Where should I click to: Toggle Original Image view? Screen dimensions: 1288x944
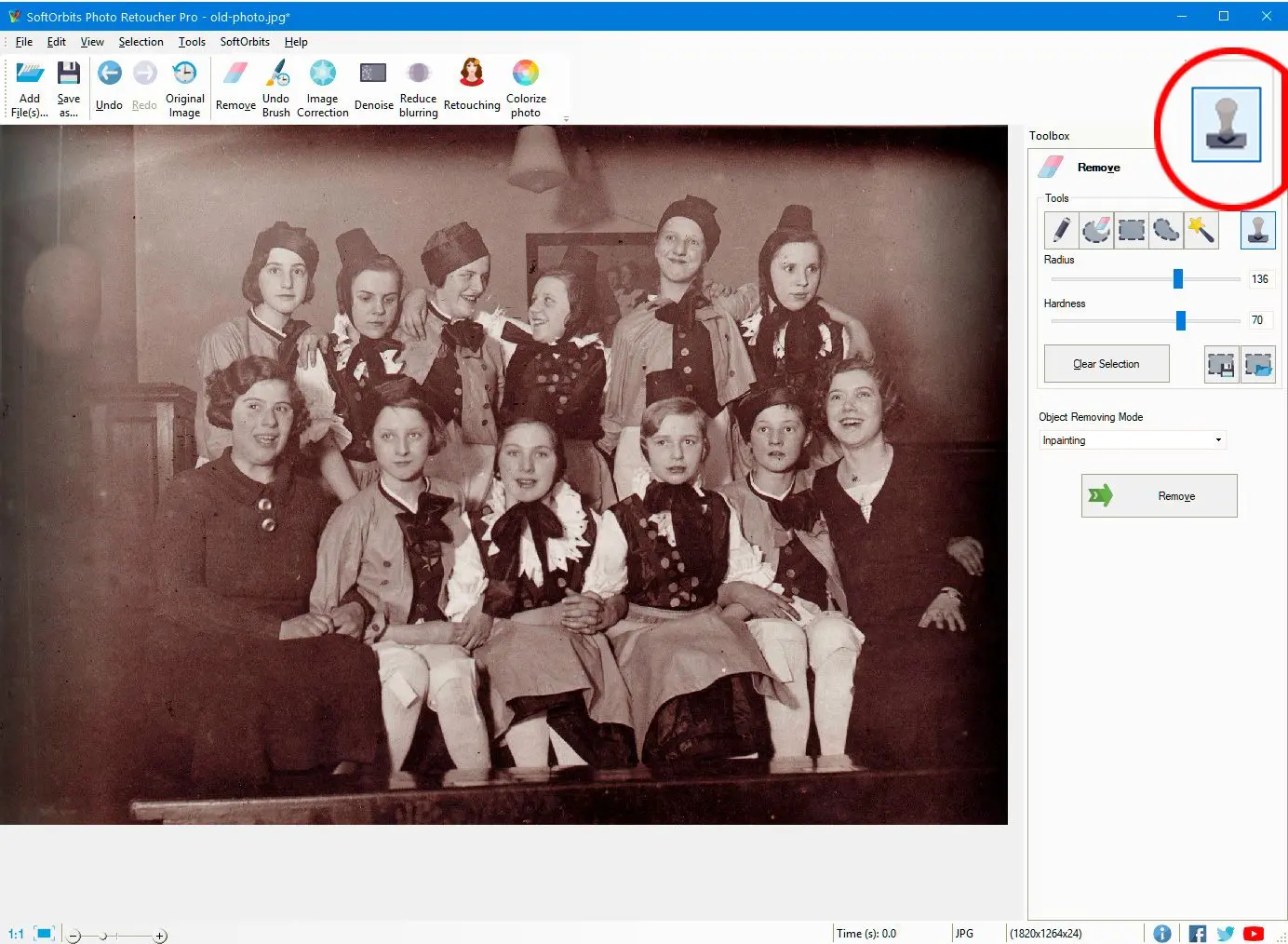pyautogui.click(x=184, y=88)
